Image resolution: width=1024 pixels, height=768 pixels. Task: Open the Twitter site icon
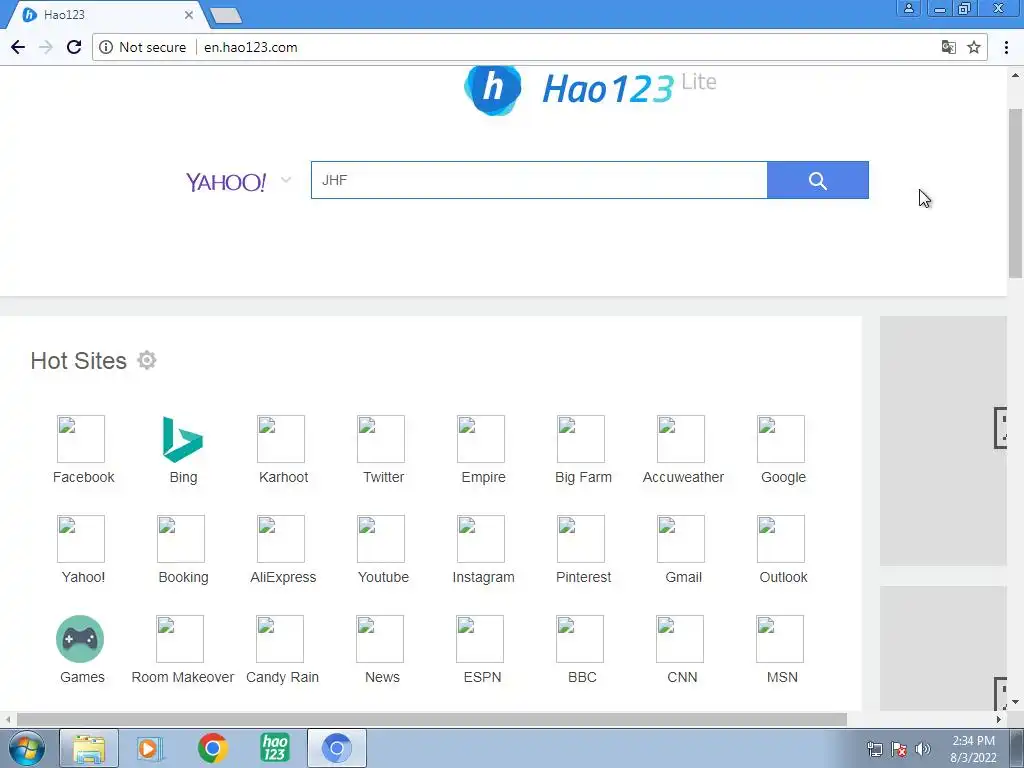(381, 439)
